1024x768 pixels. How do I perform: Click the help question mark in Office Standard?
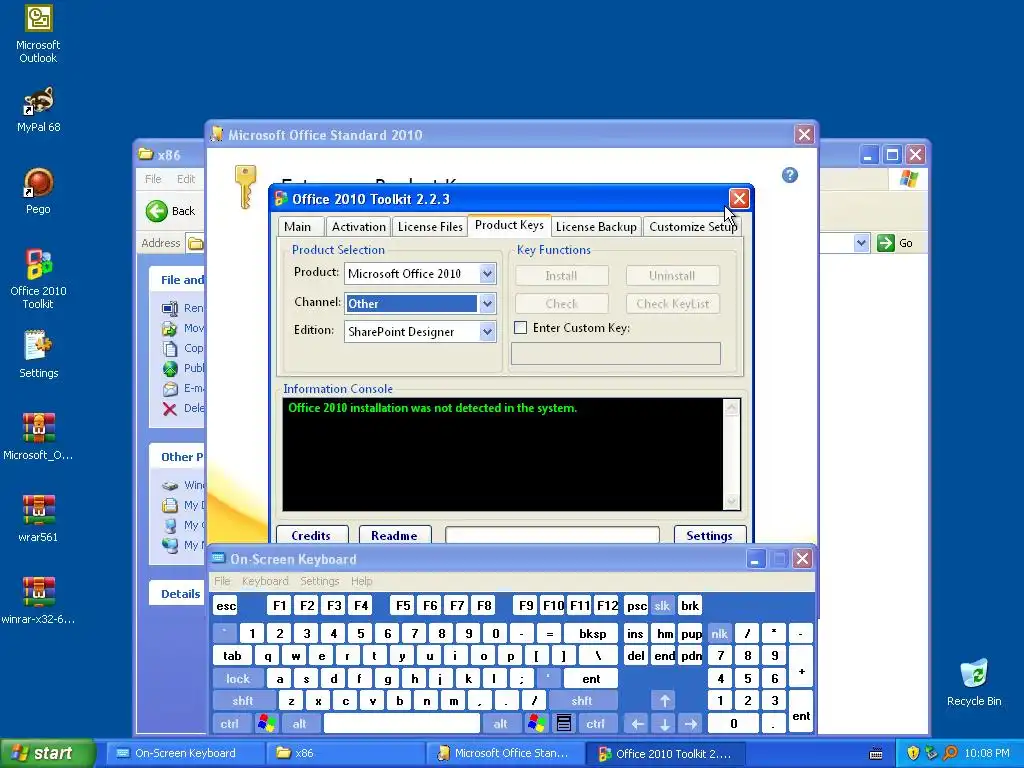click(790, 175)
